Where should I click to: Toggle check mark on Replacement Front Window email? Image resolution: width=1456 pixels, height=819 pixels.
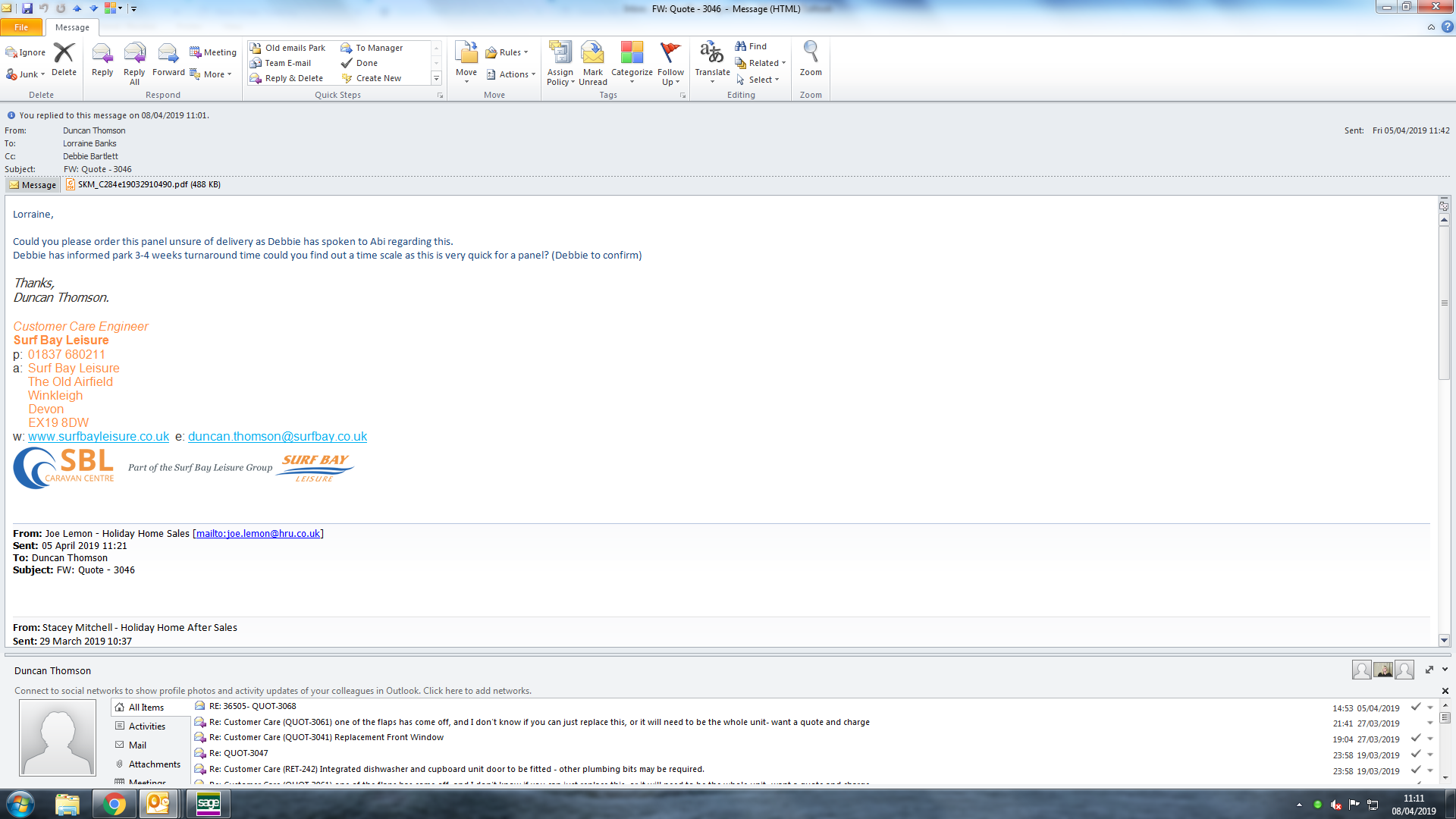1415,739
